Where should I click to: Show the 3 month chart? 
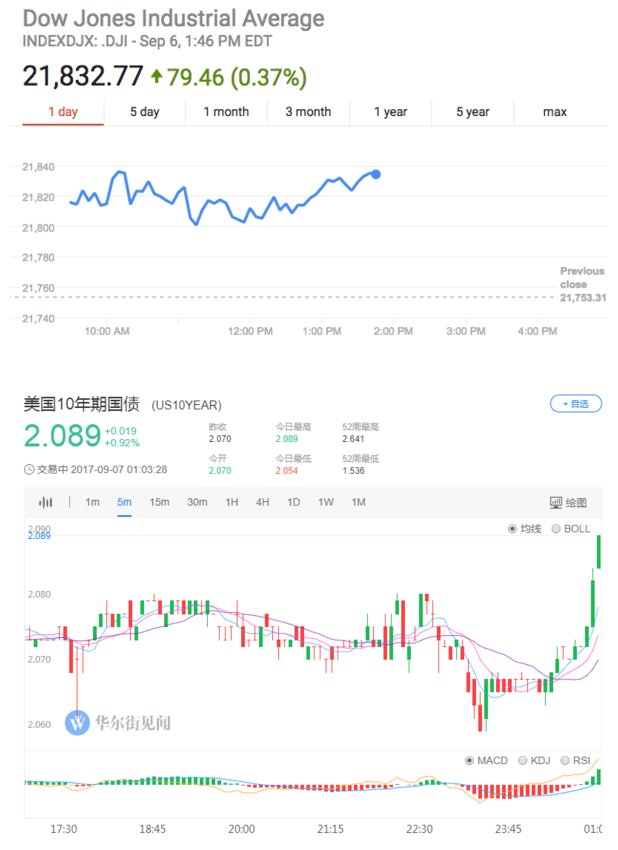[x=308, y=112]
